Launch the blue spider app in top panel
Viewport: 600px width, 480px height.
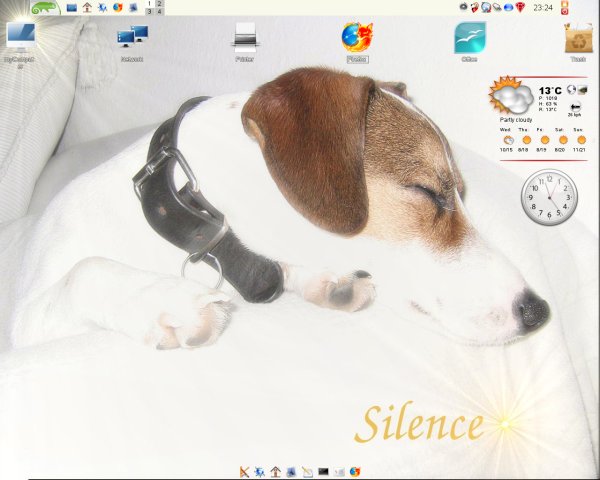click(102, 8)
